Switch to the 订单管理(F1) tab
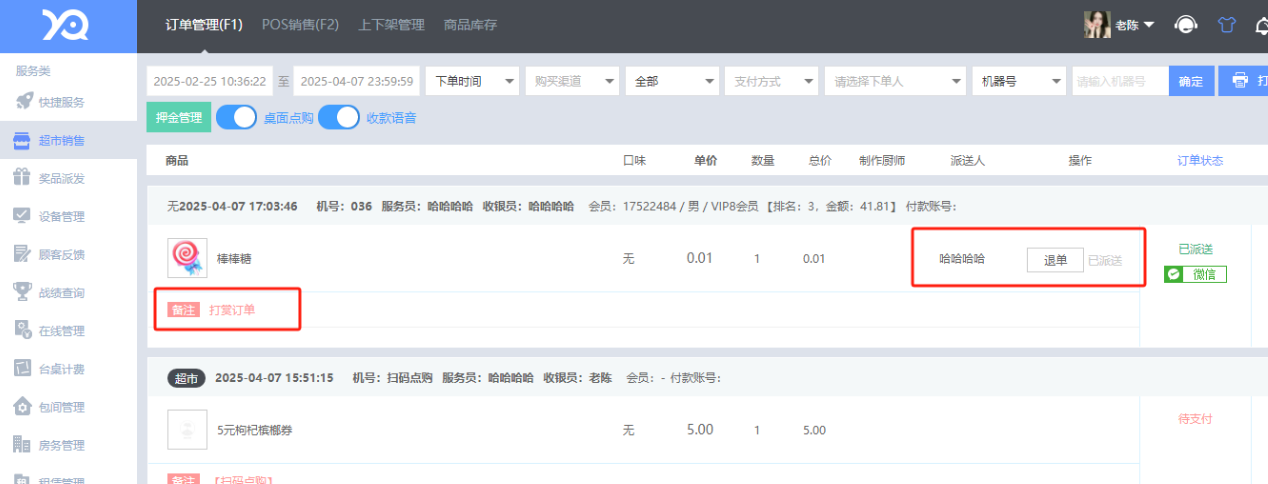Viewport: 1268px width, 484px height. coord(204,25)
